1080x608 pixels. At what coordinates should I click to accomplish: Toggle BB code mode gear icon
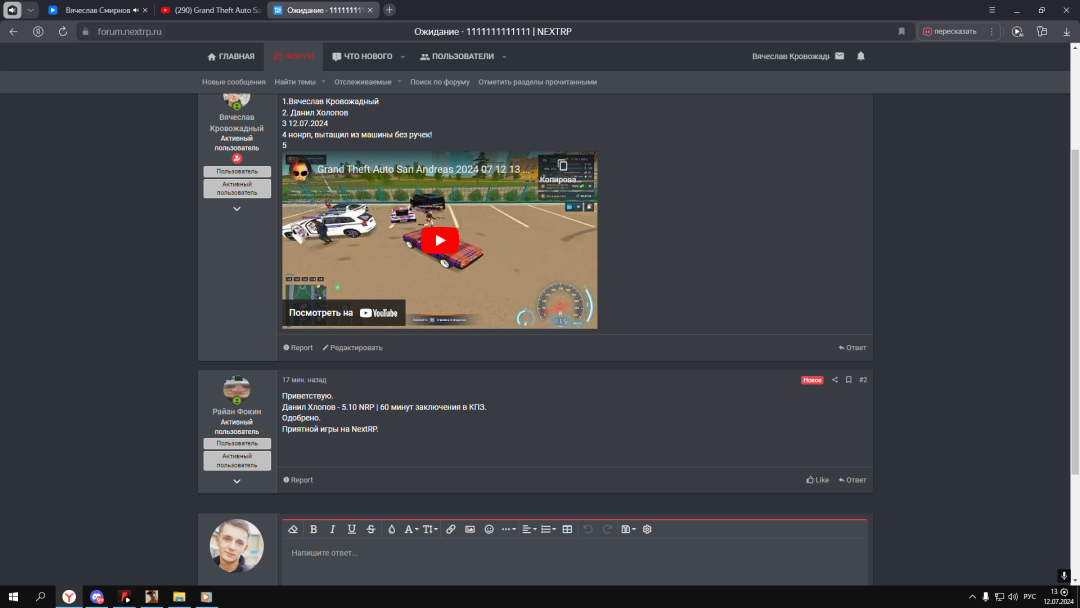647,530
